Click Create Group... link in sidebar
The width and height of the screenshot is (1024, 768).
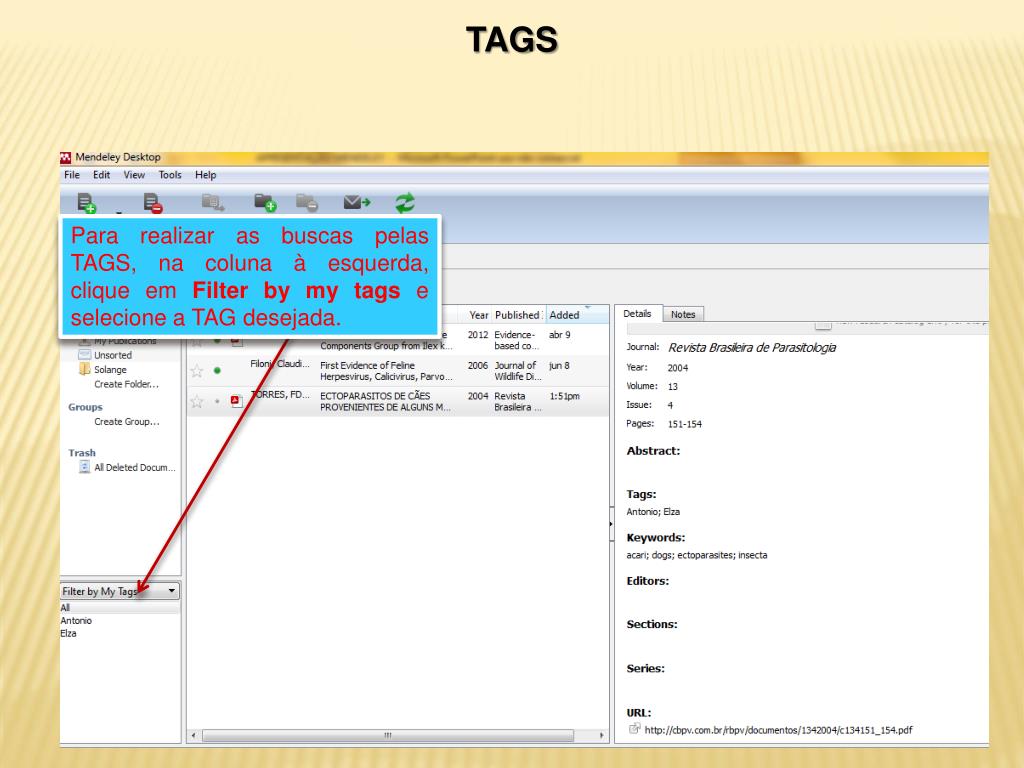pos(127,421)
